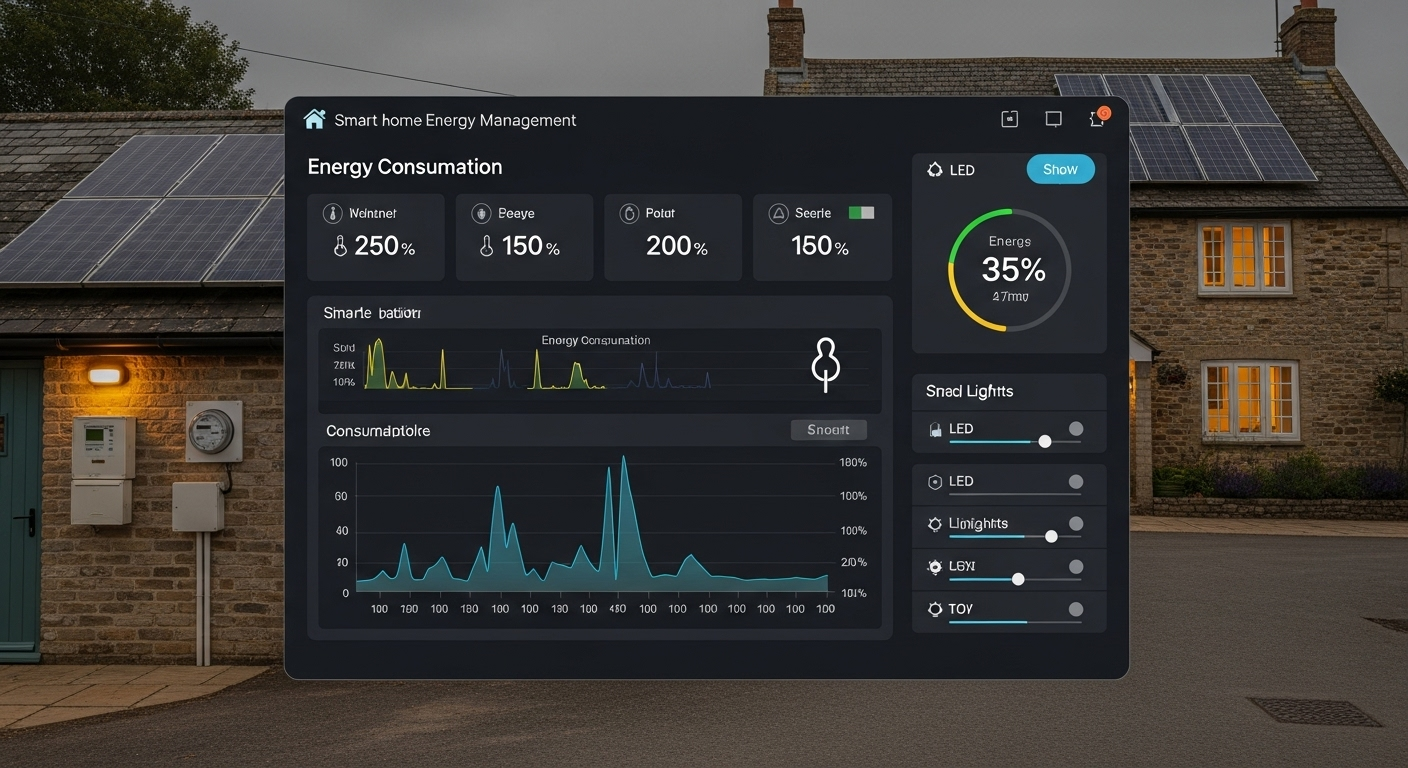Open the calendar icon in the header

click(1009, 119)
